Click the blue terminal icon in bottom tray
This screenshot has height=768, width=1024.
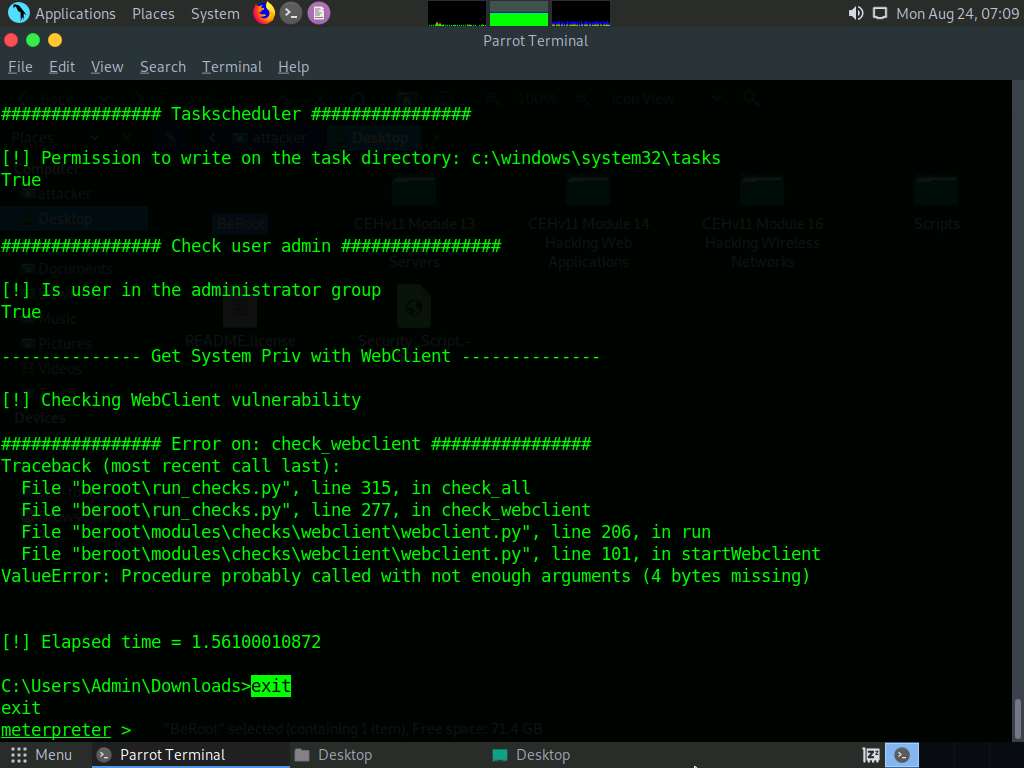tap(902, 756)
